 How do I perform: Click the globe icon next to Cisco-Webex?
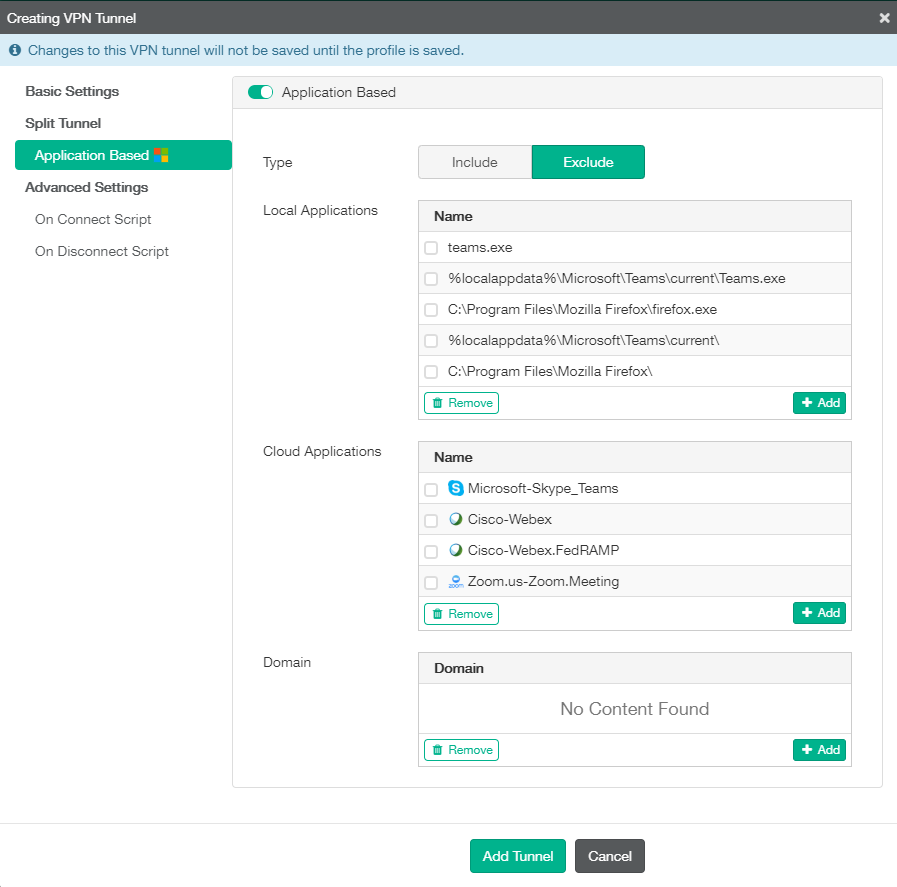456,520
